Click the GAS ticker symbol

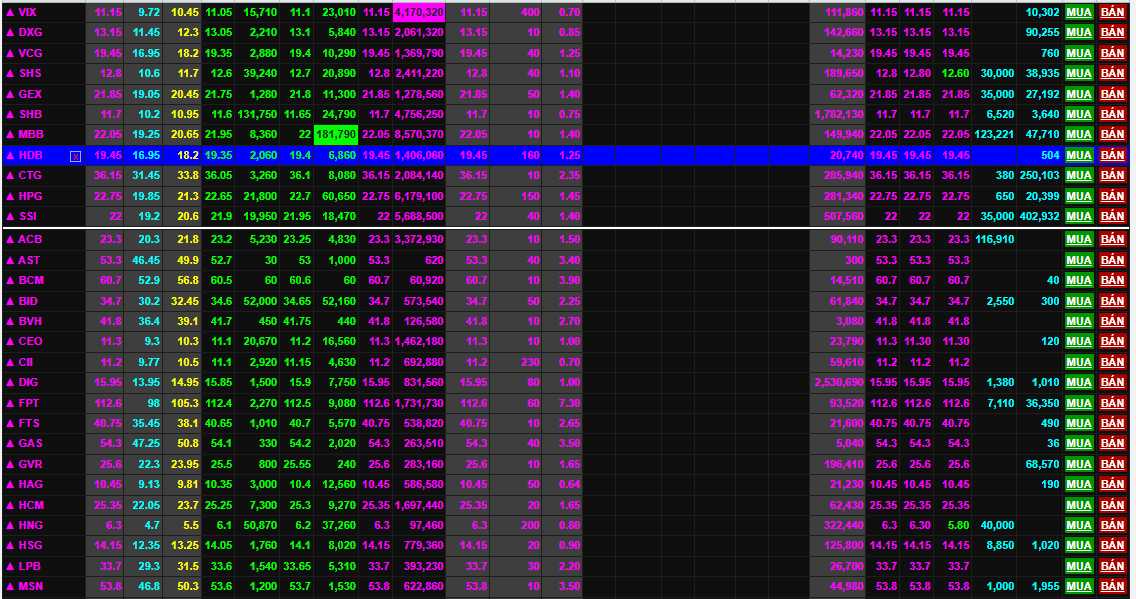tap(30, 444)
